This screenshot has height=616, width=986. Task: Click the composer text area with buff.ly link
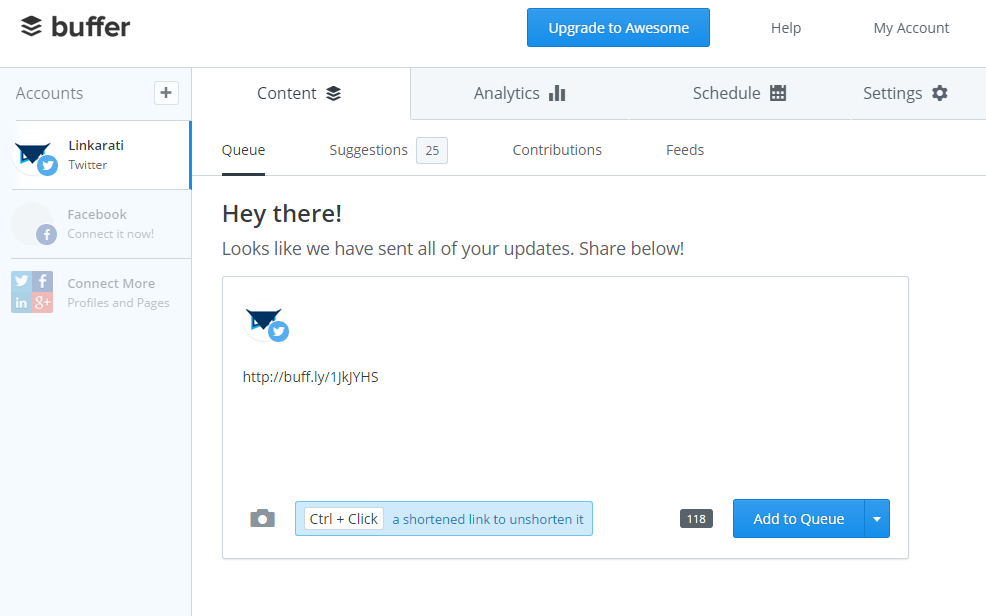pyautogui.click(x=564, y=420)
